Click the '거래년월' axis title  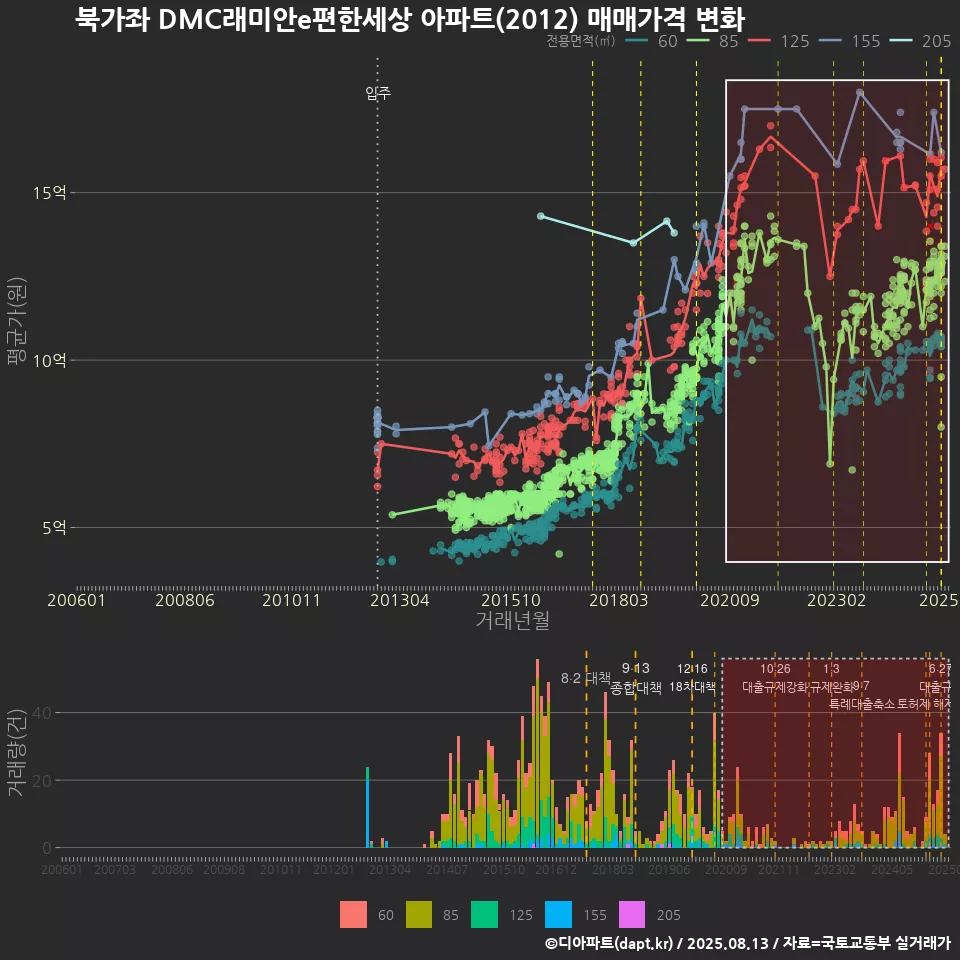tap(512, 620)
